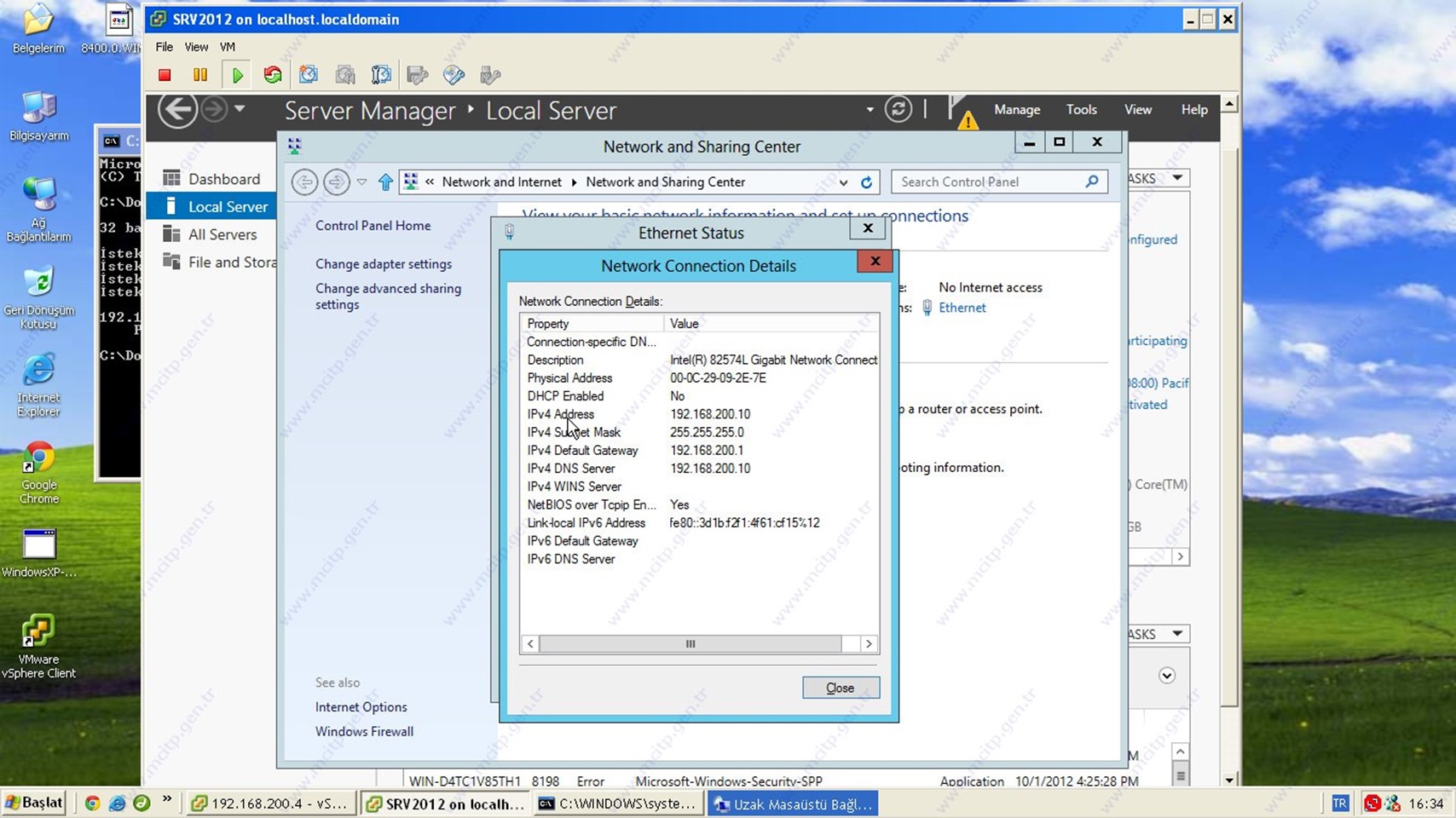
Task: Select the IPv4 Address row
Action: (x=699, y=414)
